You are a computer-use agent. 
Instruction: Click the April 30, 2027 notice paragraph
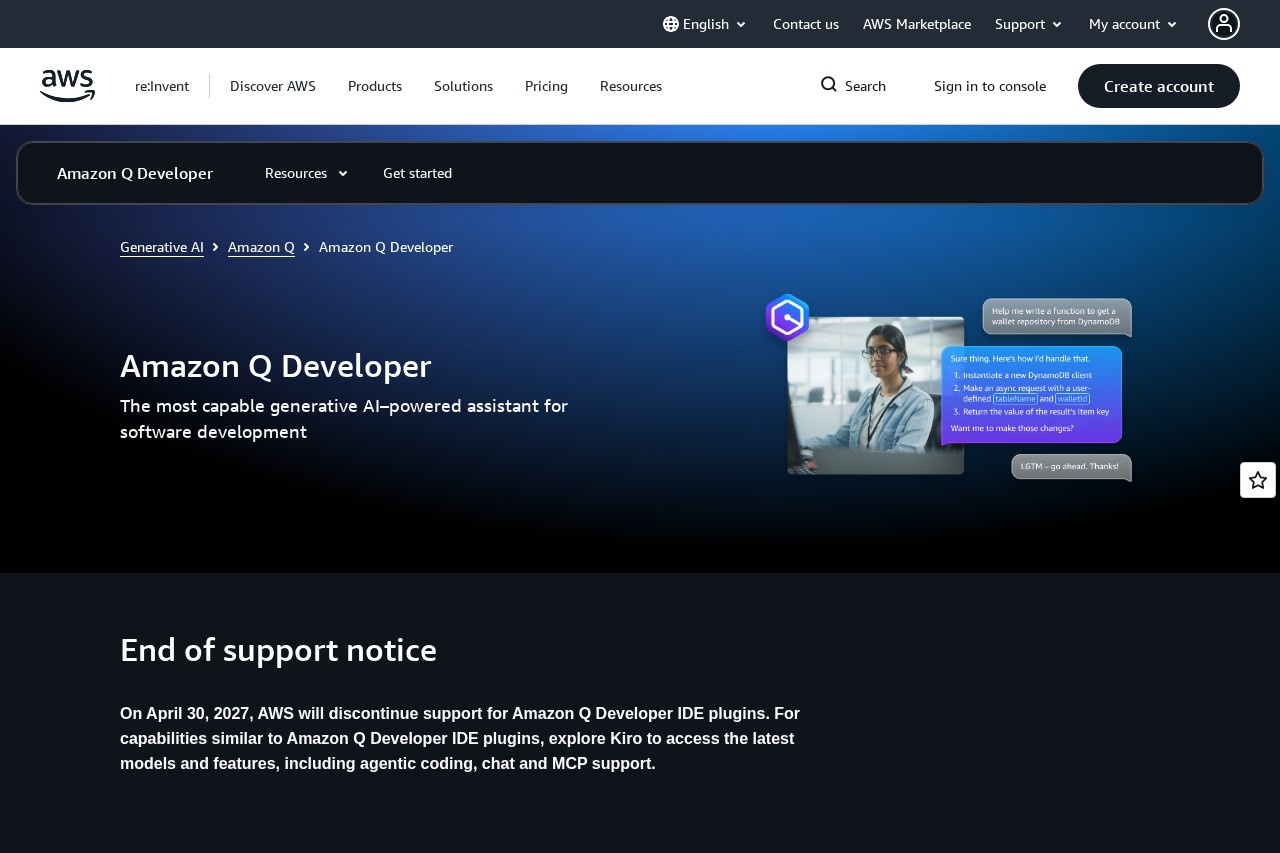tap(460, 738)
